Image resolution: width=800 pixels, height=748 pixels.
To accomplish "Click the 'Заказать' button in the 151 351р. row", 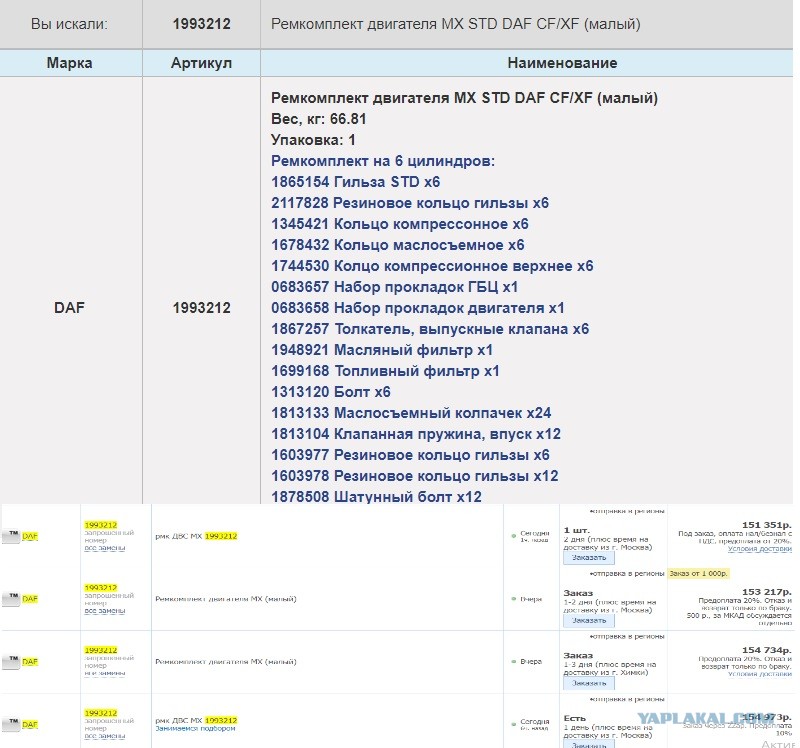I will pyautogui.click(x=589, y=558).
